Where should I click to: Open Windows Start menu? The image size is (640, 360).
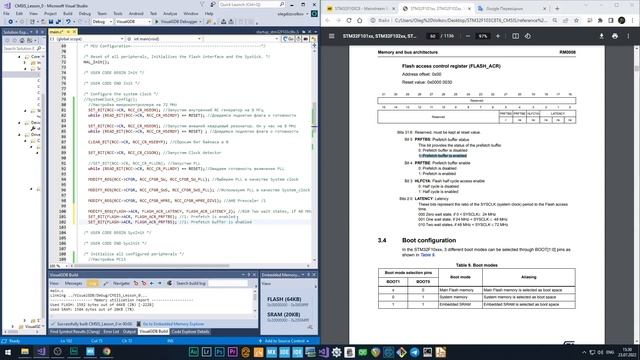tap(7, 351)
